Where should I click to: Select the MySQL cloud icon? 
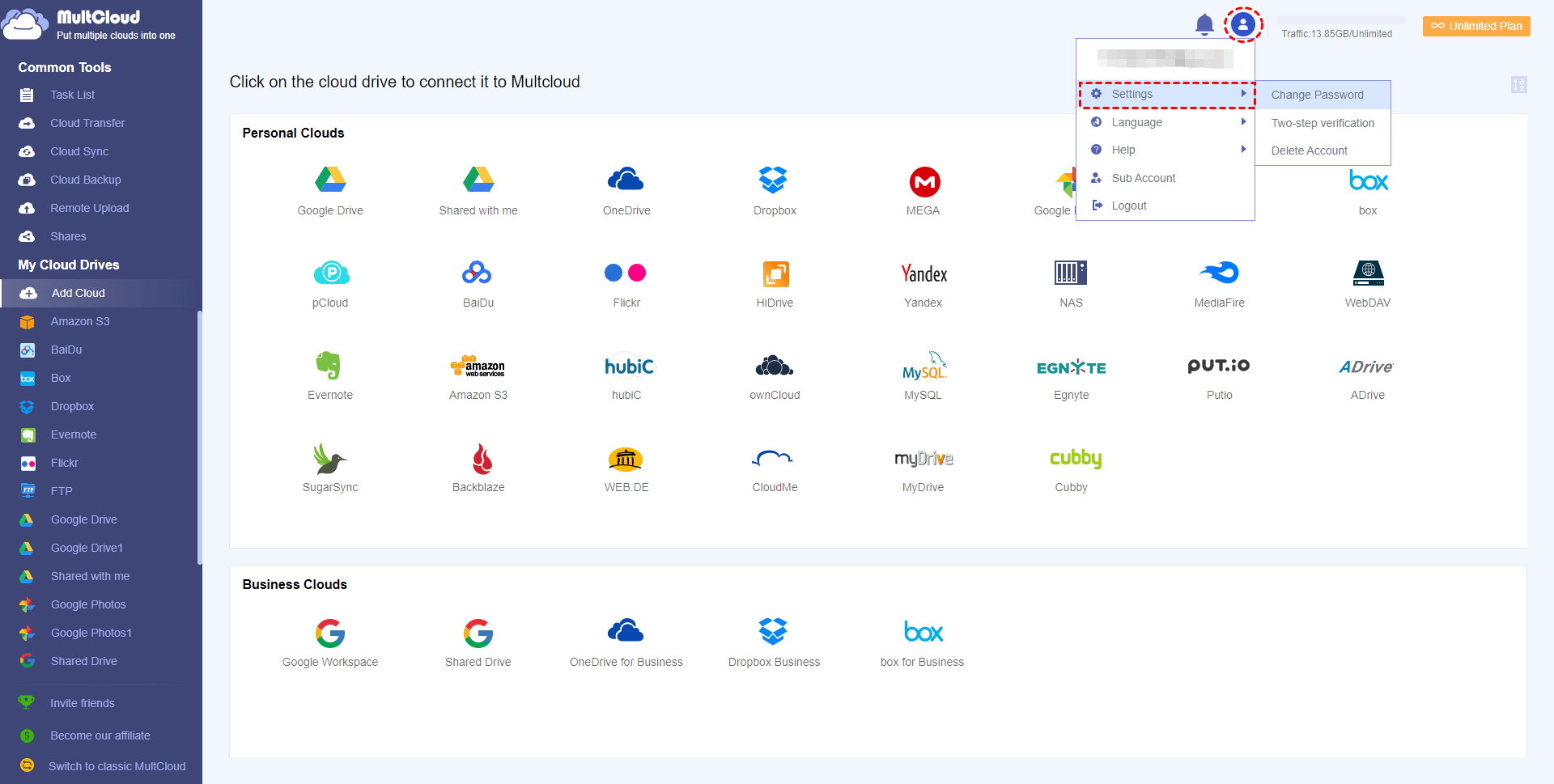[x=923, y=366]
